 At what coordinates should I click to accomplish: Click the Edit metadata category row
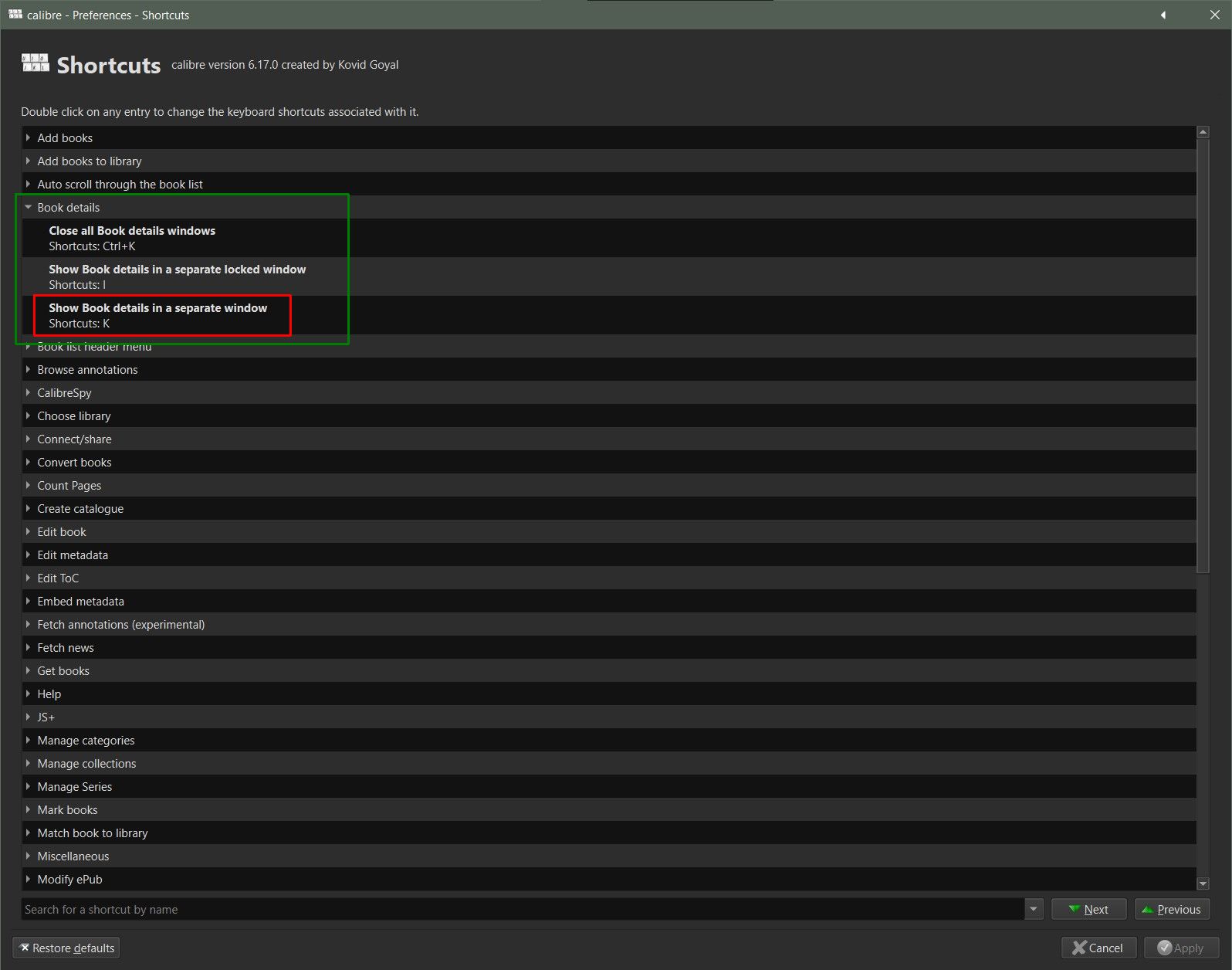tap(609, 555)
